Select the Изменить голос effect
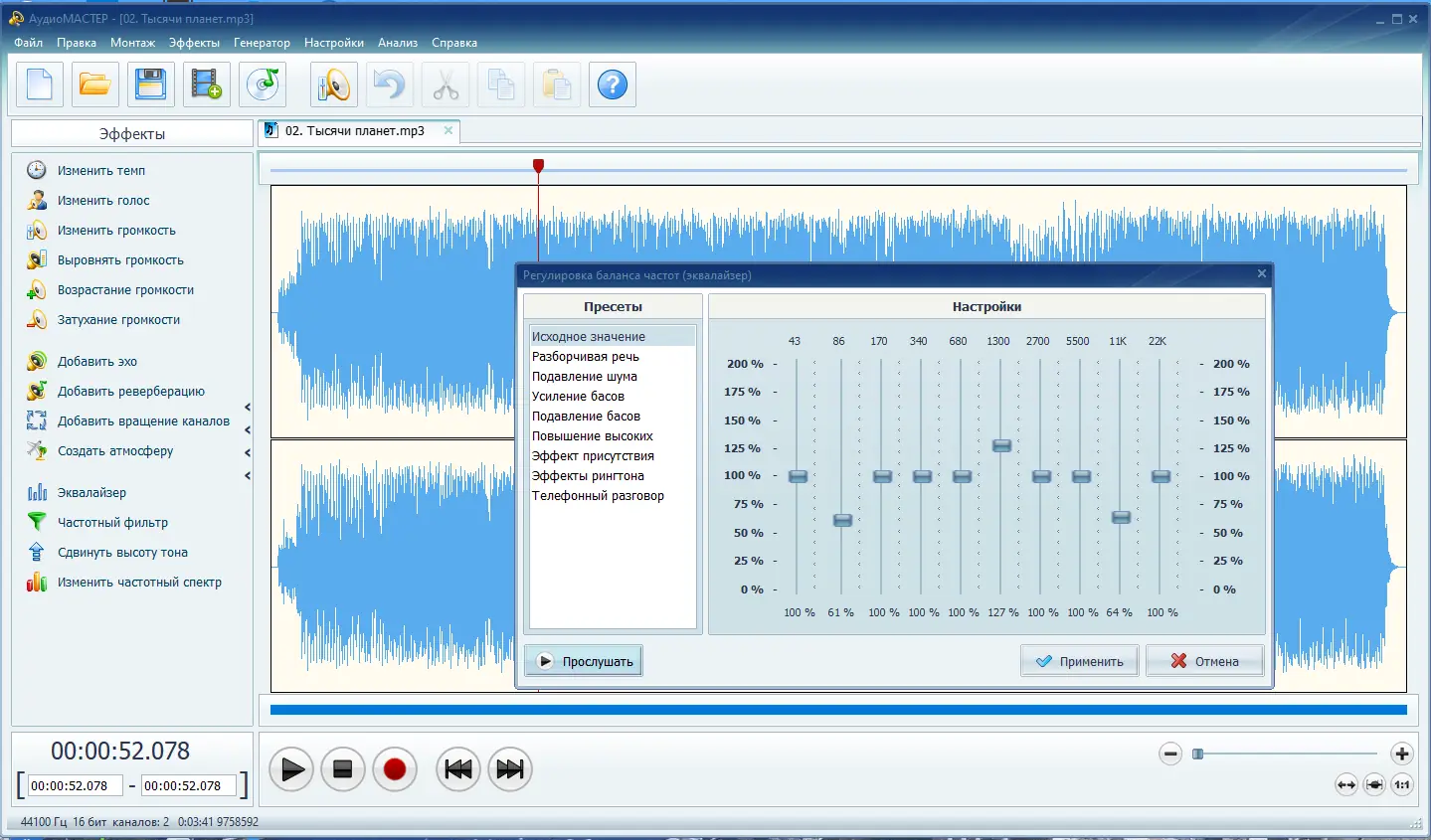The width and height of the screenshot is (1431, 840). click(103, 201)
